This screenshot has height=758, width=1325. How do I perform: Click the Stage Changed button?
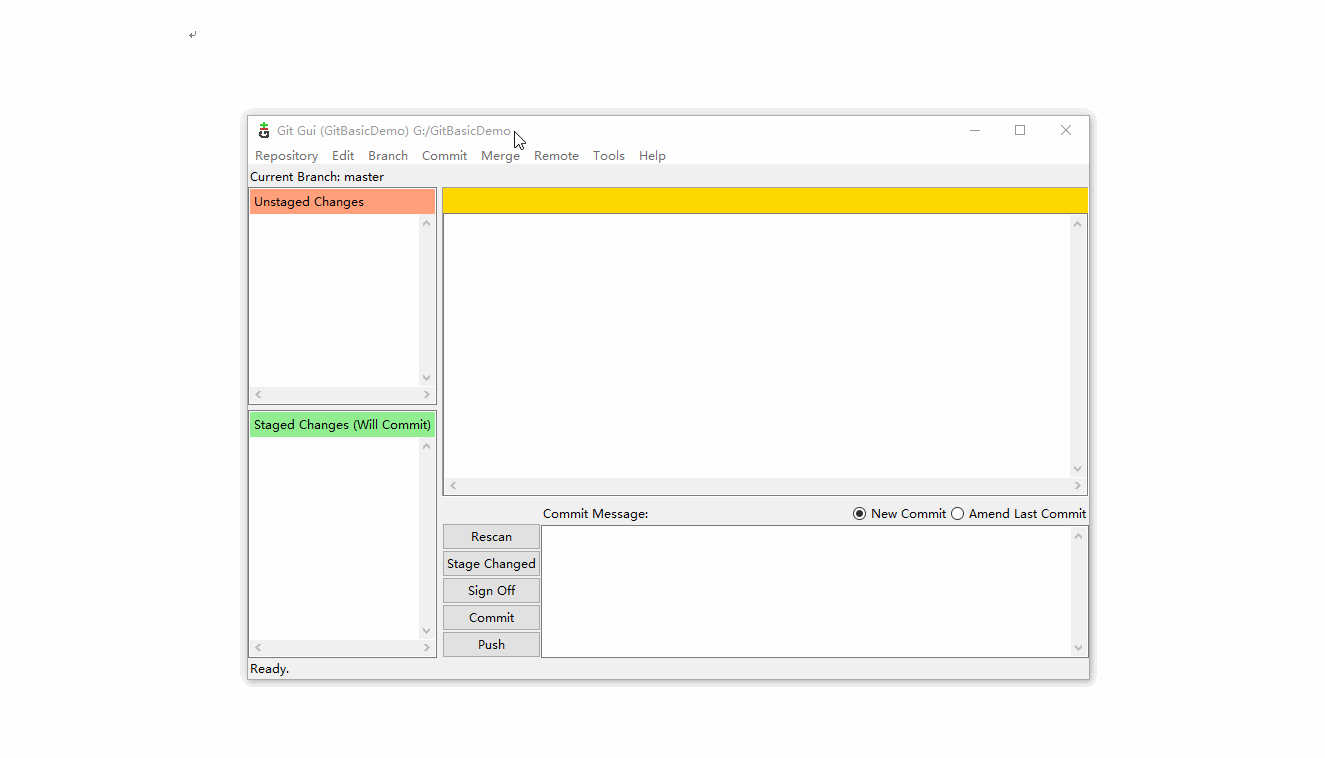coord(491,564)
